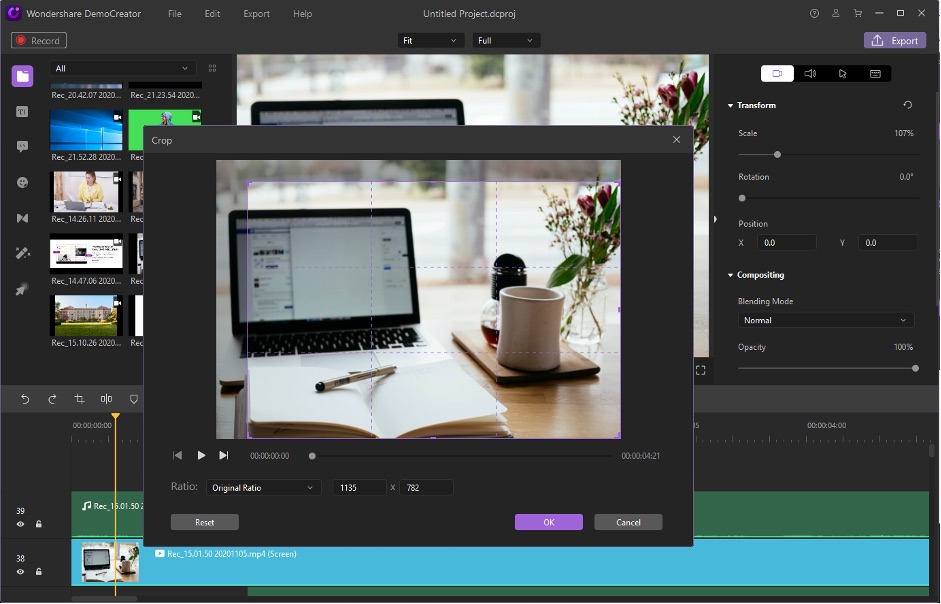This screenshot has width=941, height=604.
Task: Hide track 38 using eye icon
Action: [20, 572]
